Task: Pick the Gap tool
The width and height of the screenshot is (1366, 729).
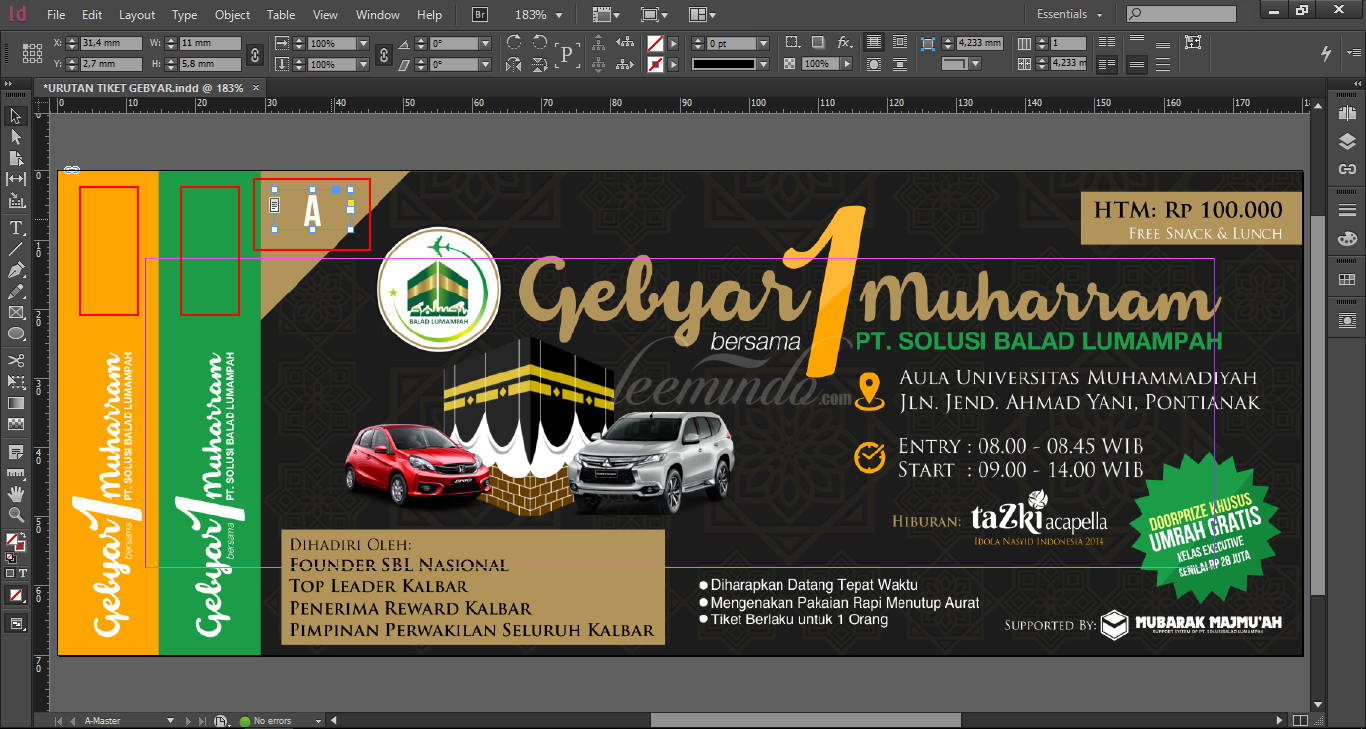Action: coord(16,179)
